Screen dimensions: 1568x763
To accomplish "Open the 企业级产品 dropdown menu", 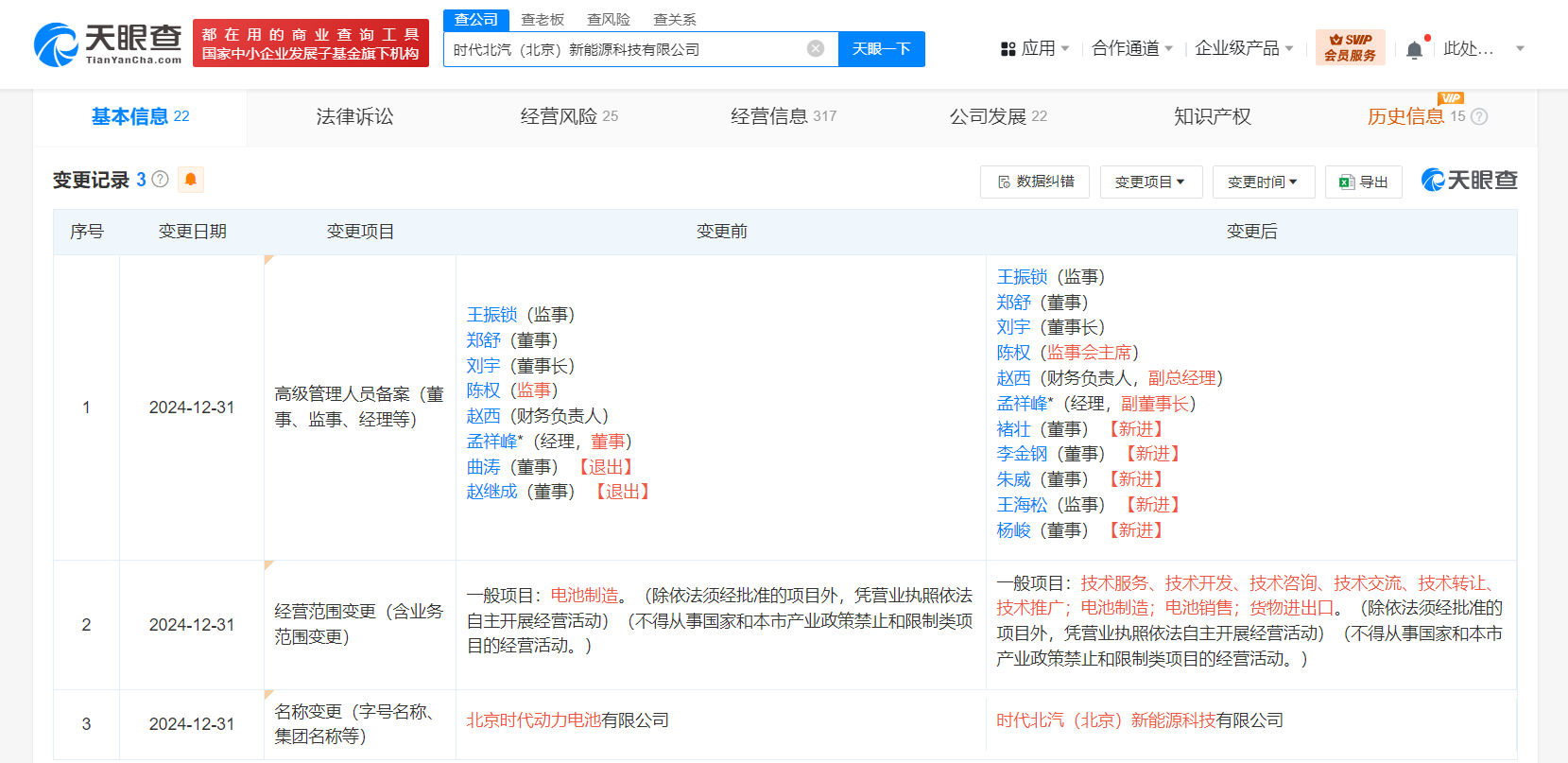I will click(1244, 48).
